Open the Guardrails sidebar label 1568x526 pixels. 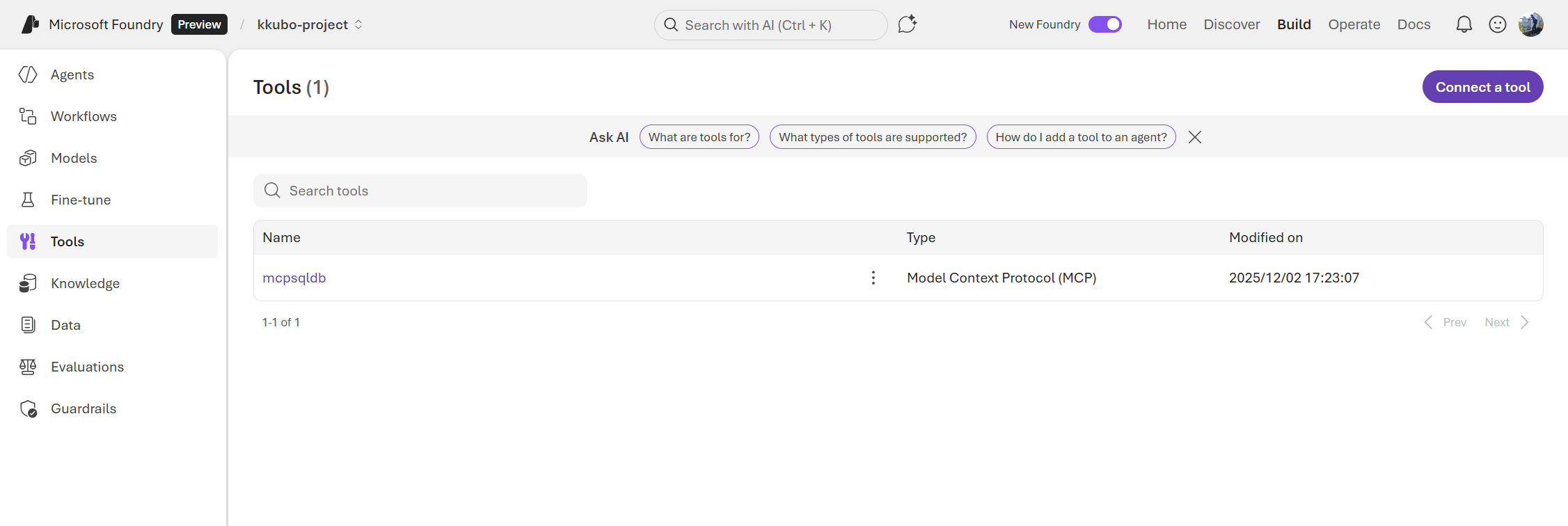(84, 408)
